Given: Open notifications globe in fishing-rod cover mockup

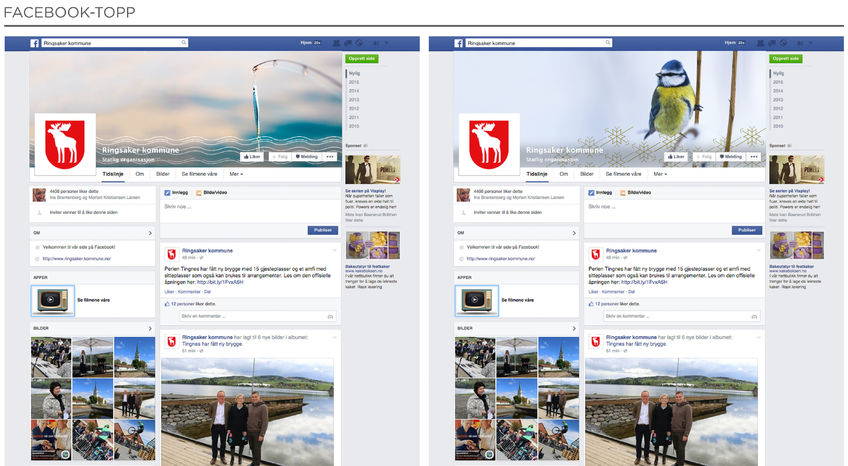Looking at the screenshot, I should pyautogui.click(x=360, y=43).
